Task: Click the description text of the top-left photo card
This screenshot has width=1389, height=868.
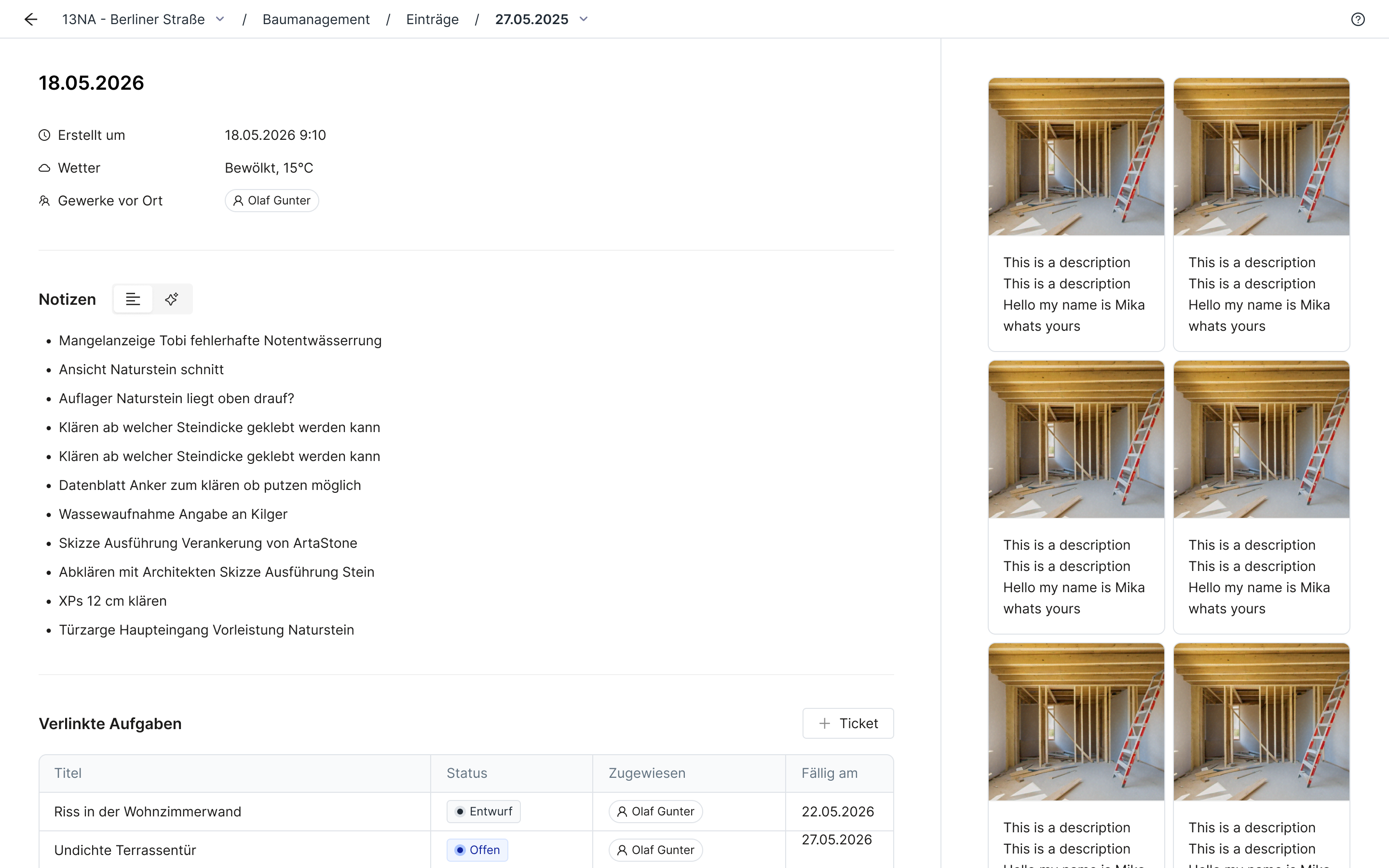Action: pyautogui.click(x=1074, y=294)
